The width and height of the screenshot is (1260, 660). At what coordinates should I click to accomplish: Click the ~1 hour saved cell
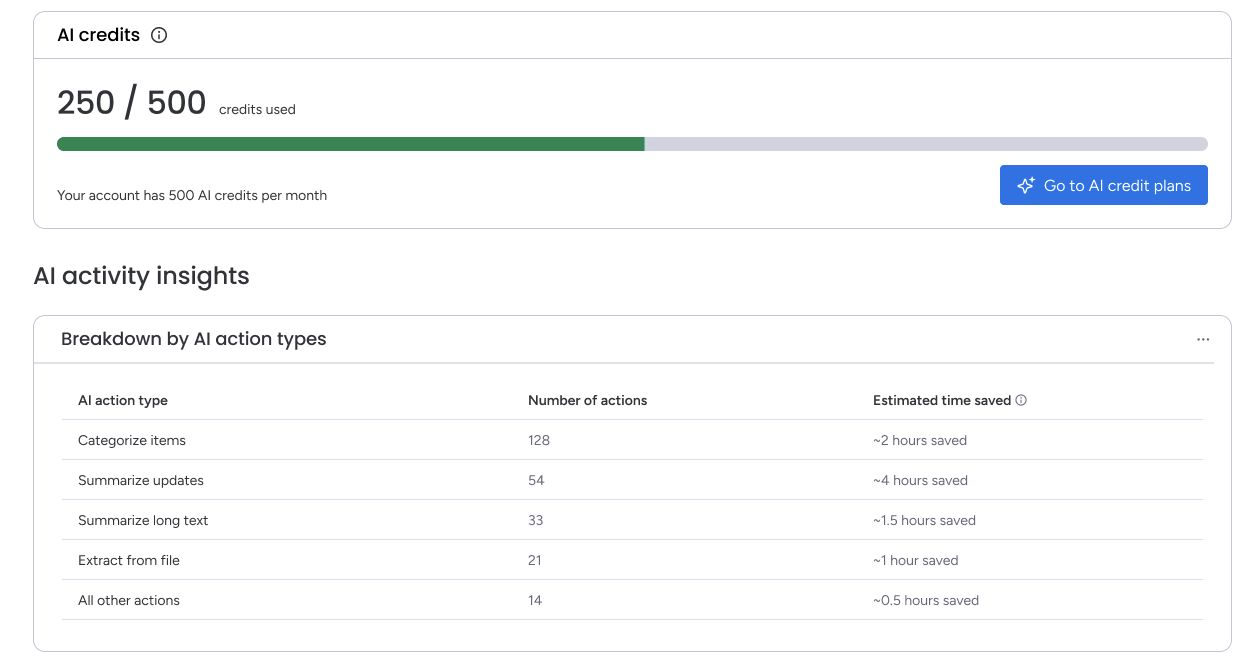[916, 560]
